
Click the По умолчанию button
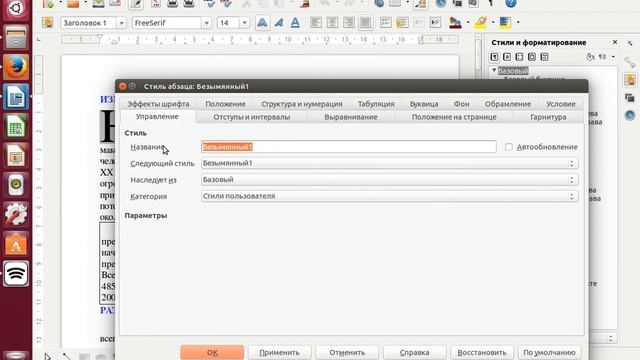click(x=549, y=352)
